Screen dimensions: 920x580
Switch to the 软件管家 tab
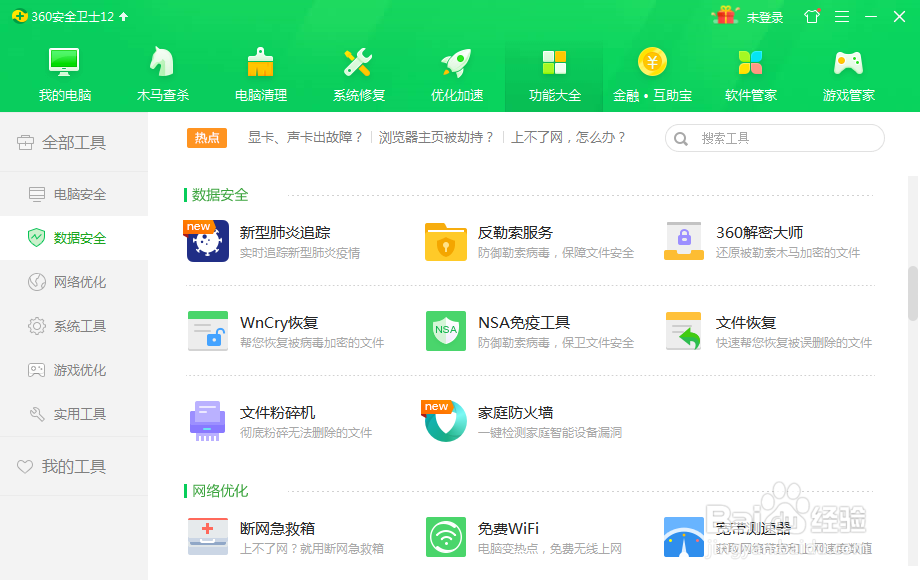[750, 70]
